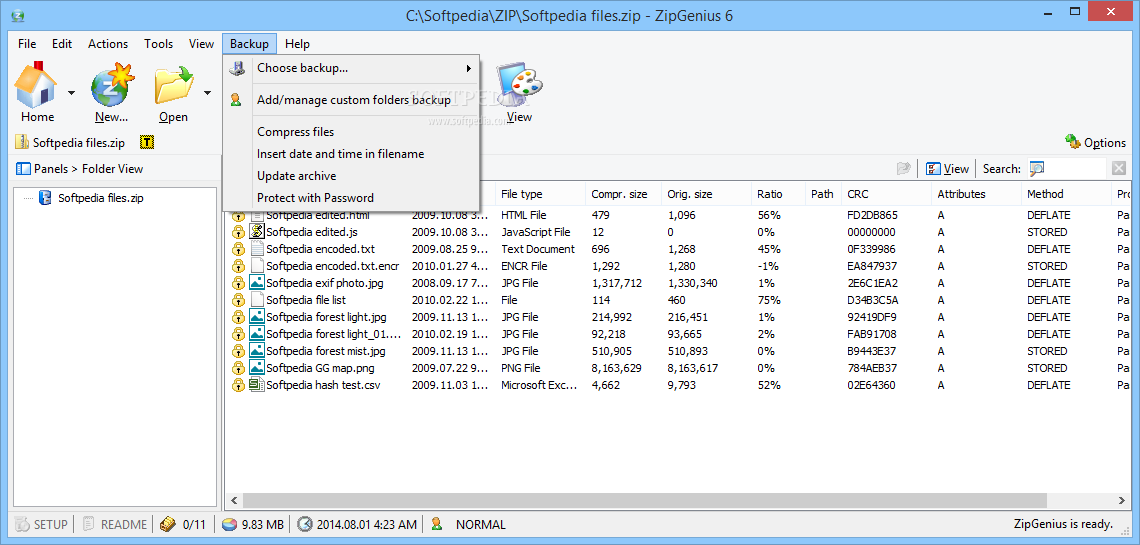Image resolution: width=1140 pixels, height=545 pixels.
Task: Click the image icon of Softpedia GG map.png
Action: [x=257, y=368]
